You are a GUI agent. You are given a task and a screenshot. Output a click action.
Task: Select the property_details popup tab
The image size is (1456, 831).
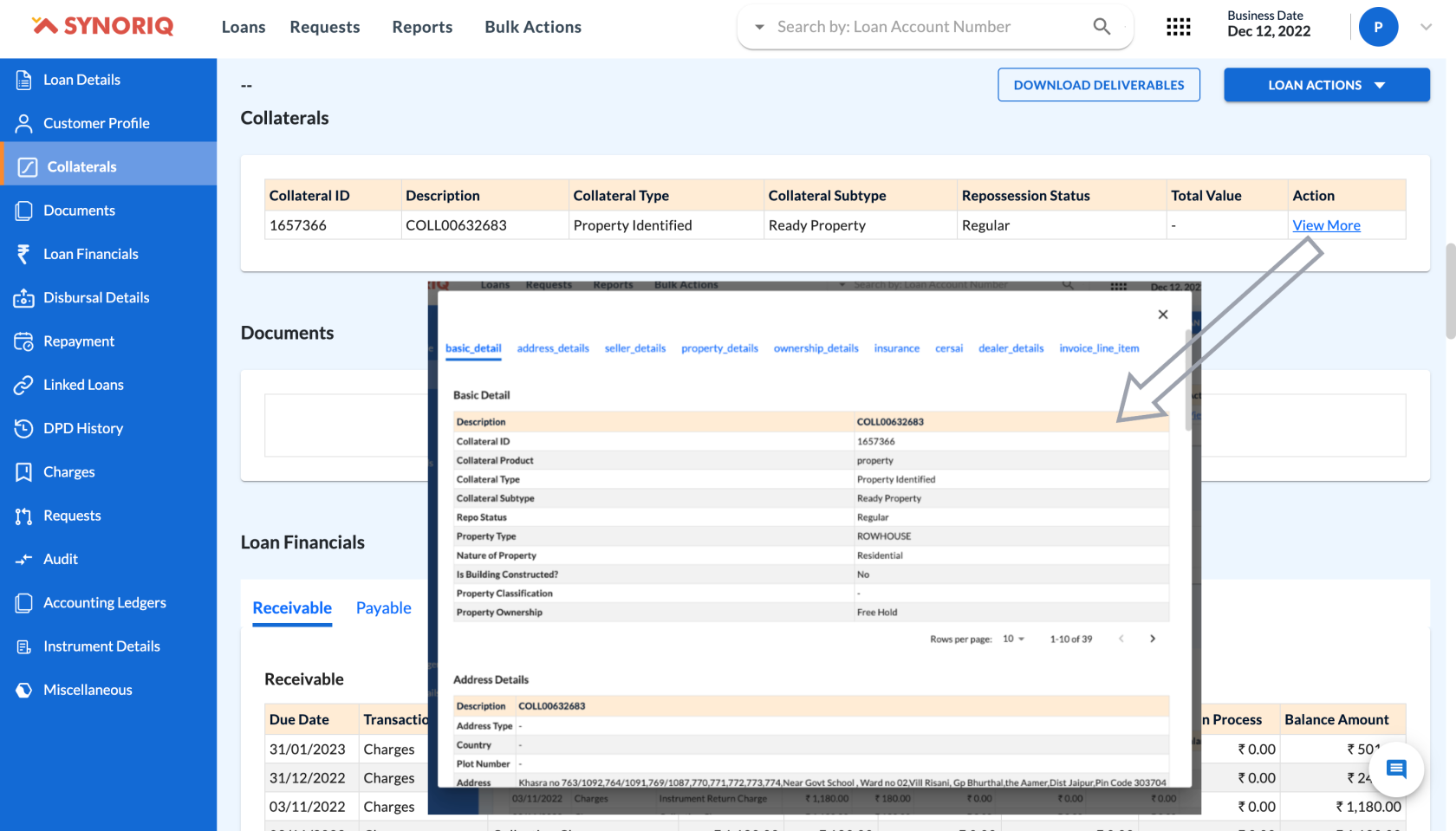pos(719,348)
